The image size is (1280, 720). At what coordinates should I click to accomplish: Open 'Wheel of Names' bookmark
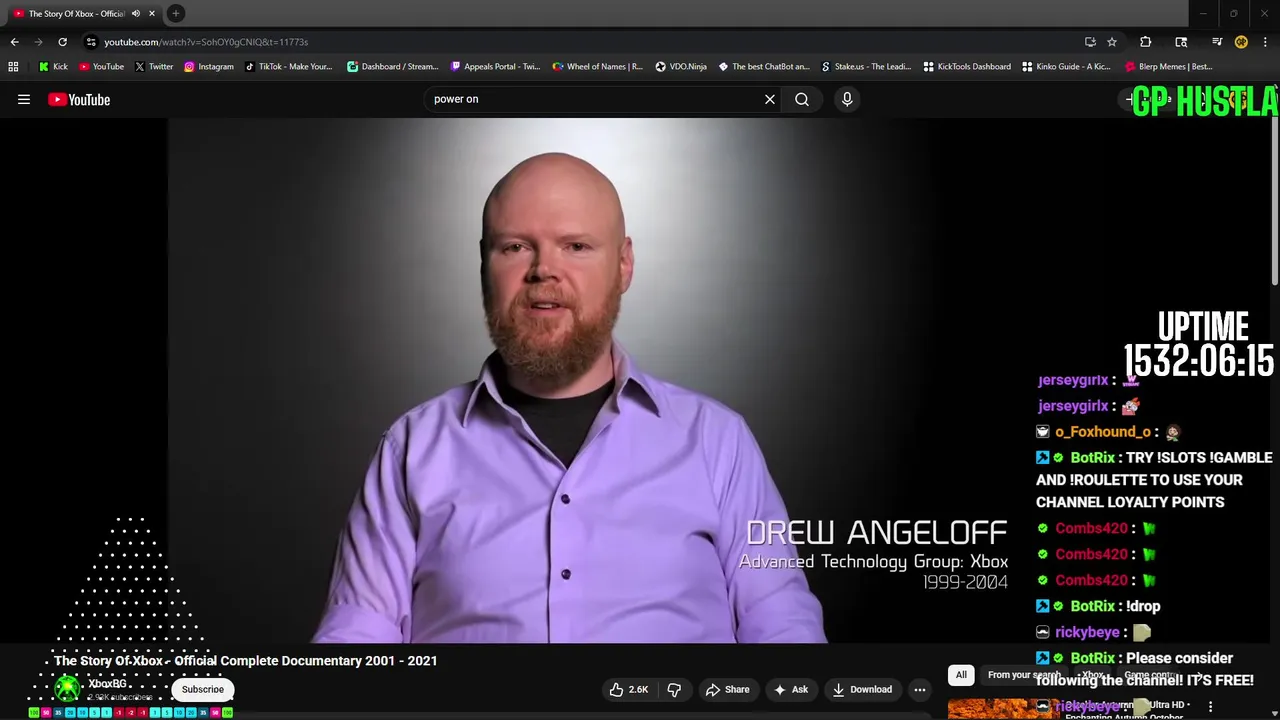coord(597,67)
